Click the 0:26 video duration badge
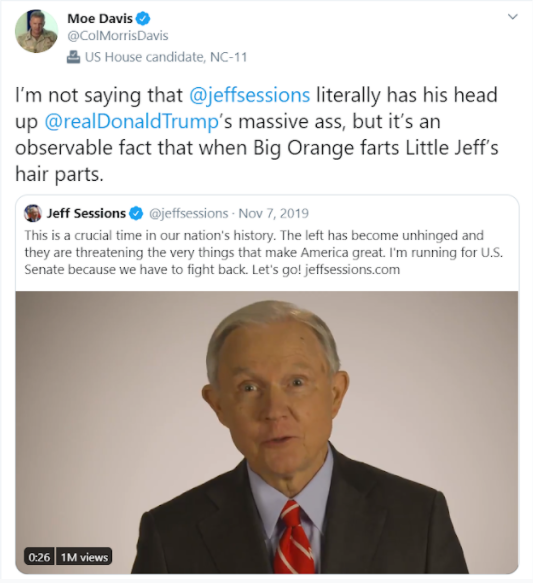 tap(39, 557)
